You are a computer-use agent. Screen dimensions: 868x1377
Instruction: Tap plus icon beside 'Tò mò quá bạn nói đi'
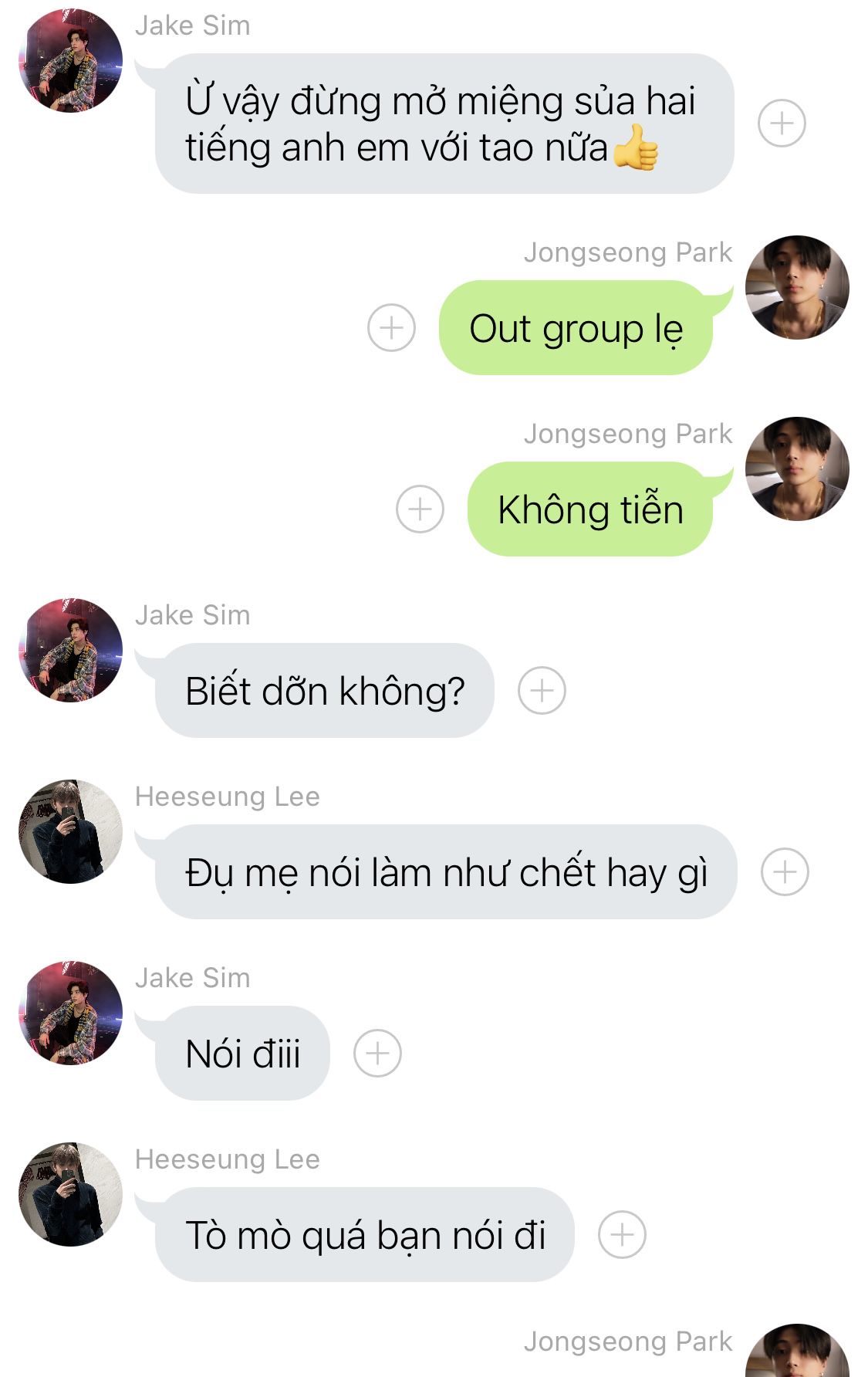[622, 1235]
